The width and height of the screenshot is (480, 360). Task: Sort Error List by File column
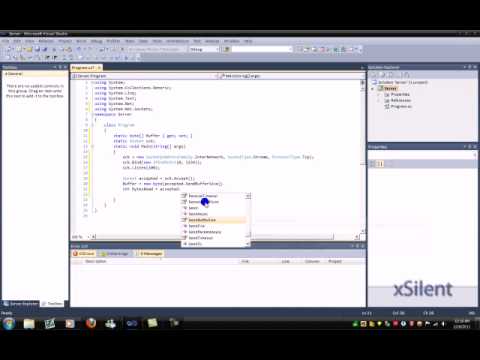[x=245, y=261]
